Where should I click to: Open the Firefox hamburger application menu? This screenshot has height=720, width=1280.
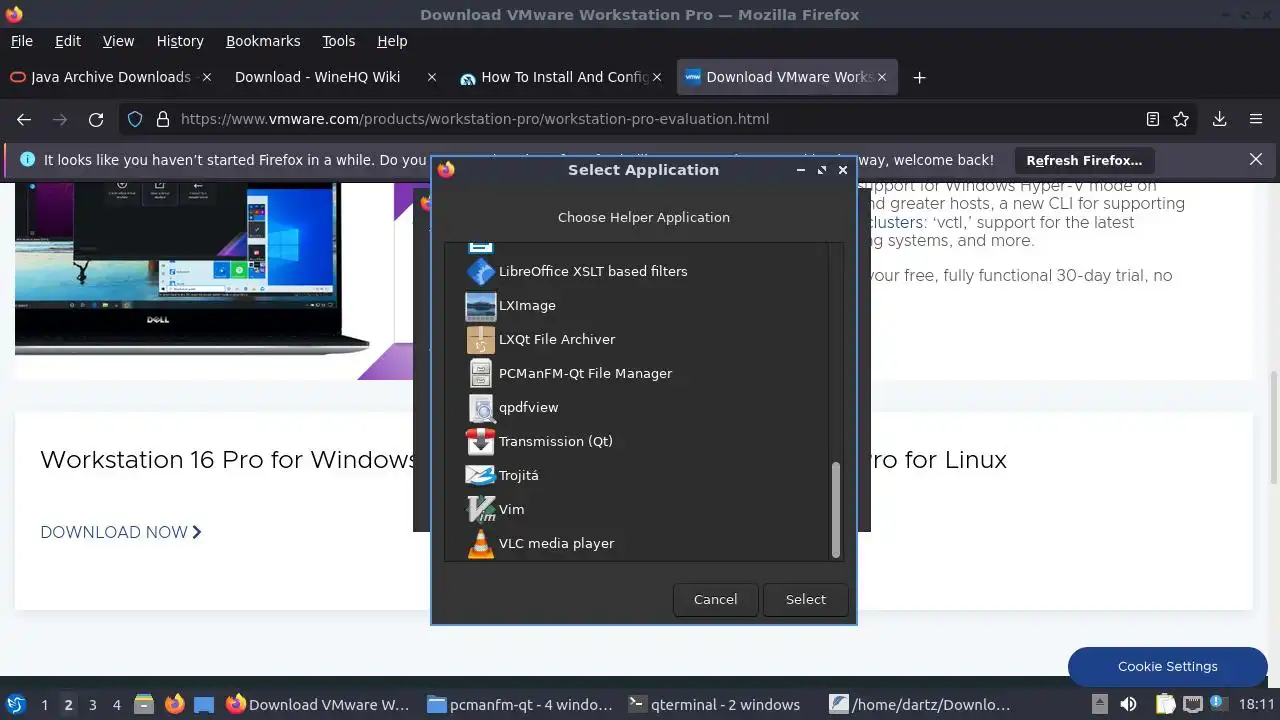[x=1256, y=119]
